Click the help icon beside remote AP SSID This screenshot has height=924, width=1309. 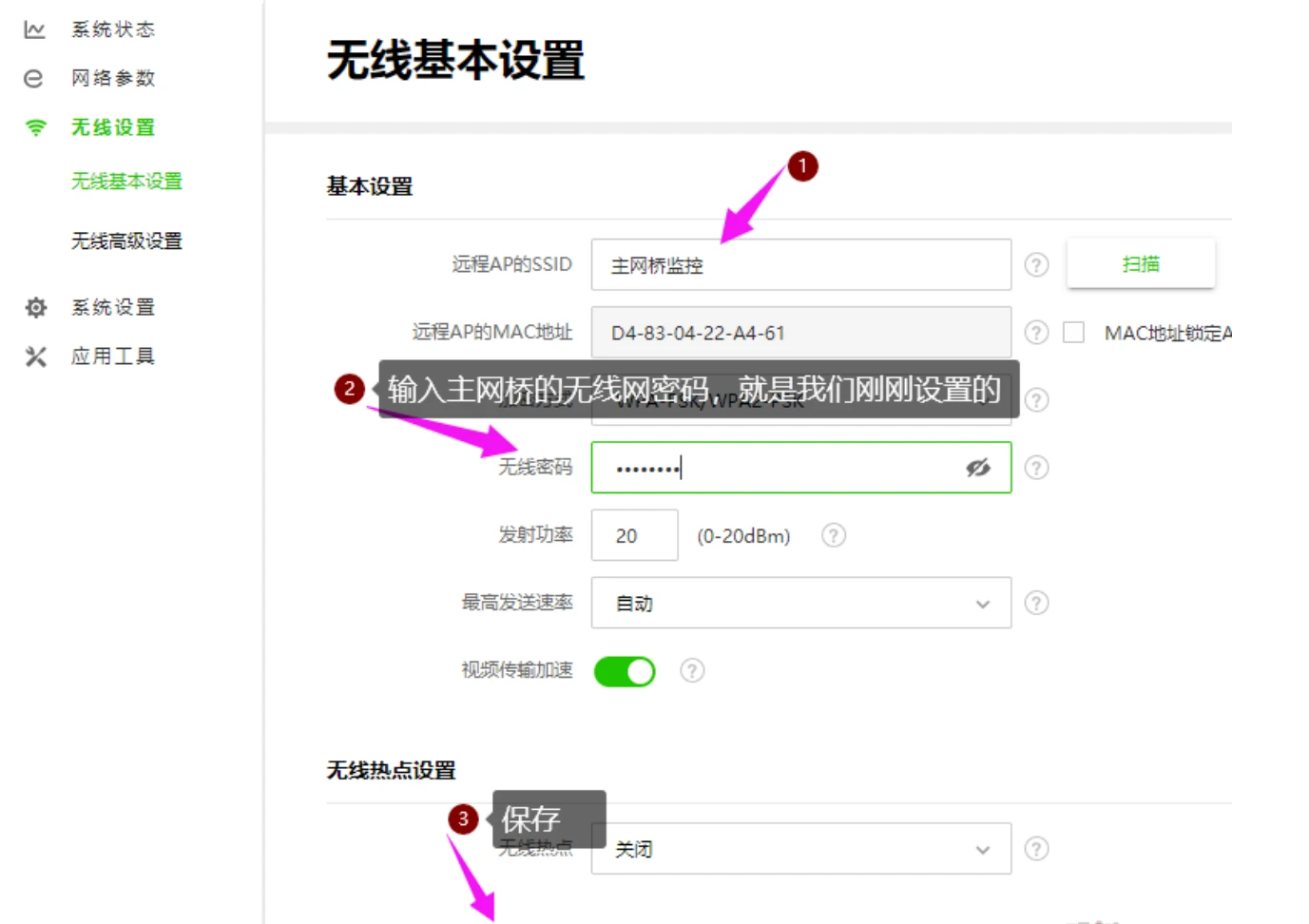click(x=1036, y=264)
